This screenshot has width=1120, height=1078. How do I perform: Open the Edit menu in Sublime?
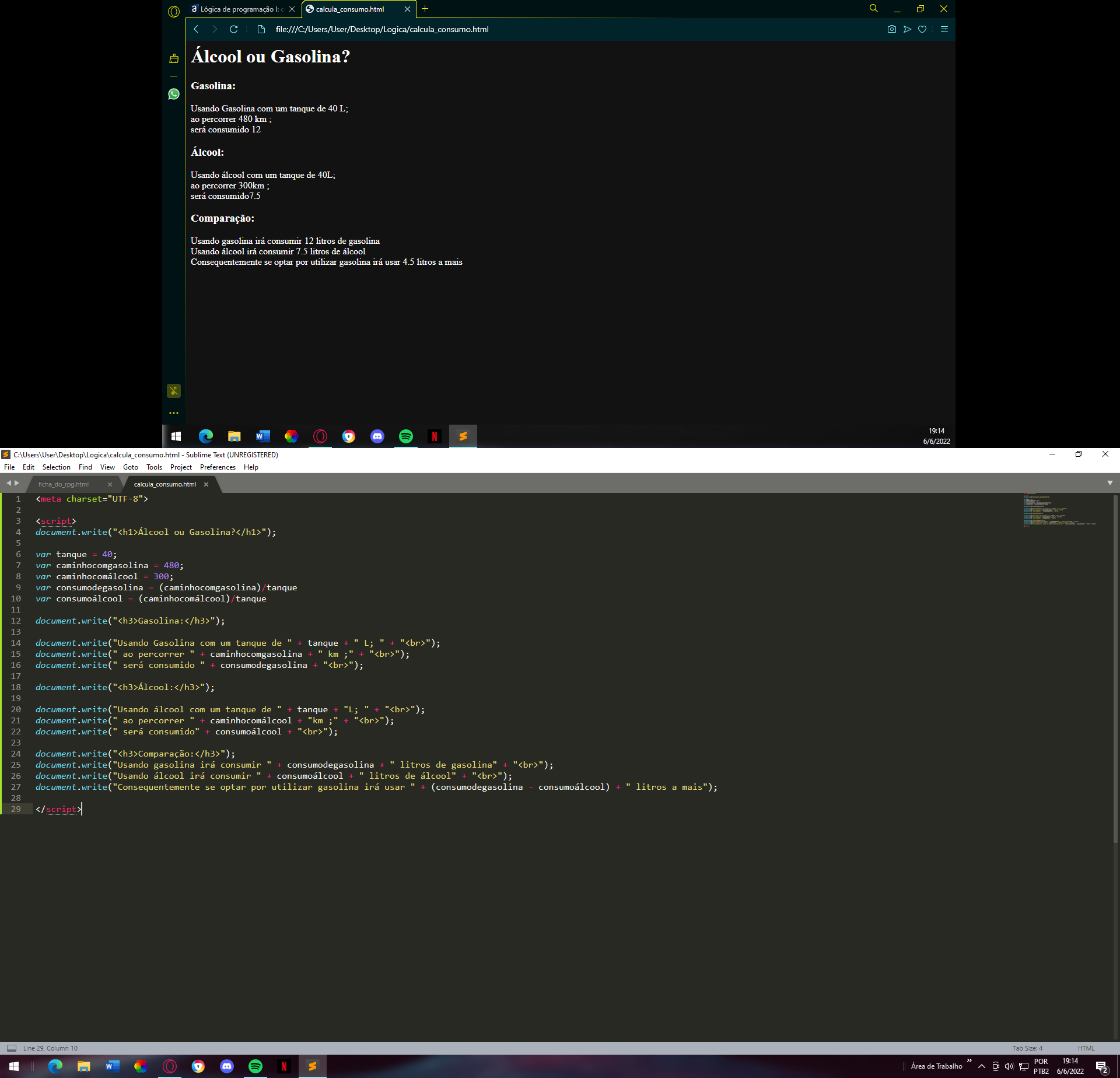(29, 467)
